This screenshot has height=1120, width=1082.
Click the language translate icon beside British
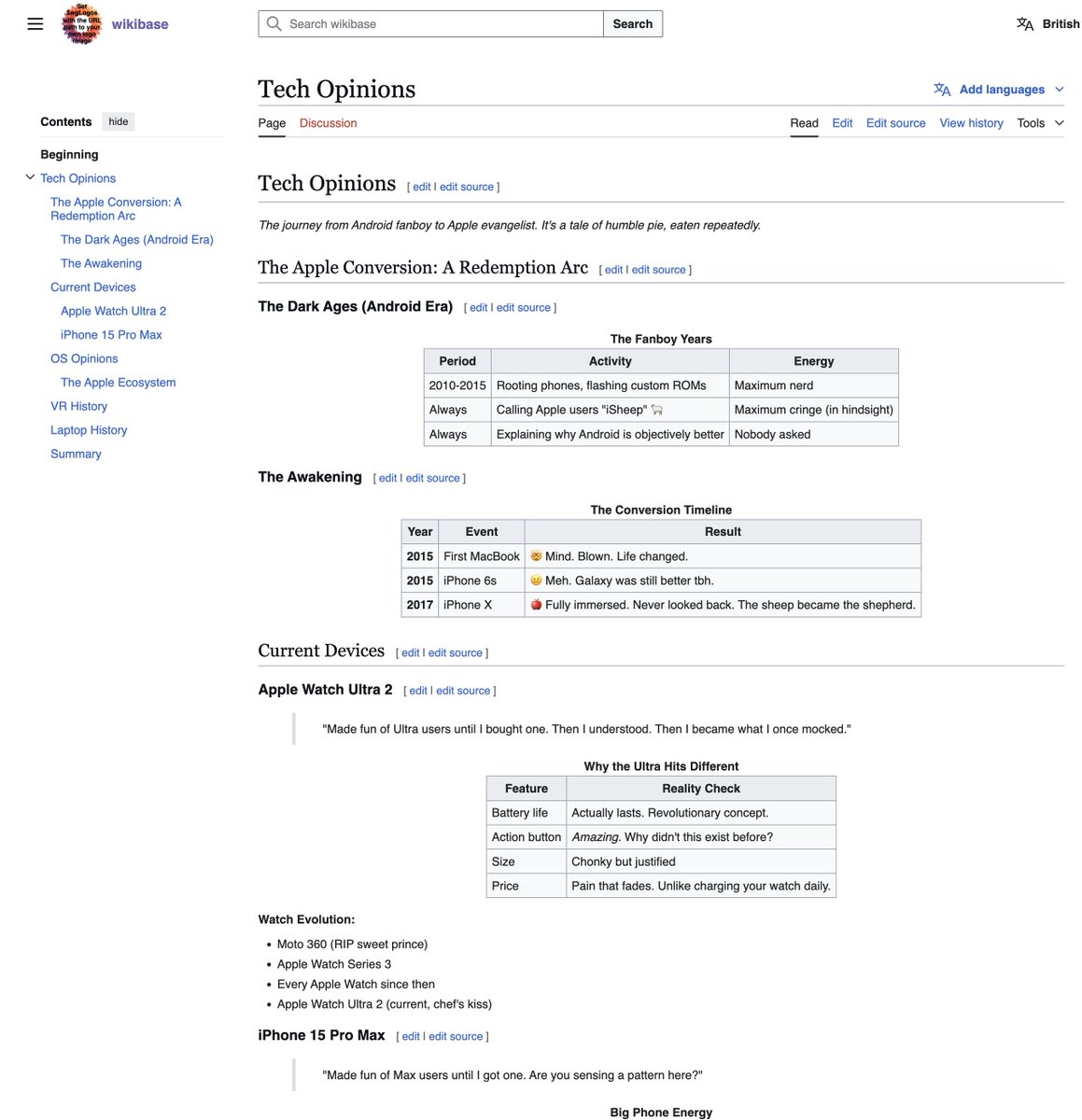1025,24
